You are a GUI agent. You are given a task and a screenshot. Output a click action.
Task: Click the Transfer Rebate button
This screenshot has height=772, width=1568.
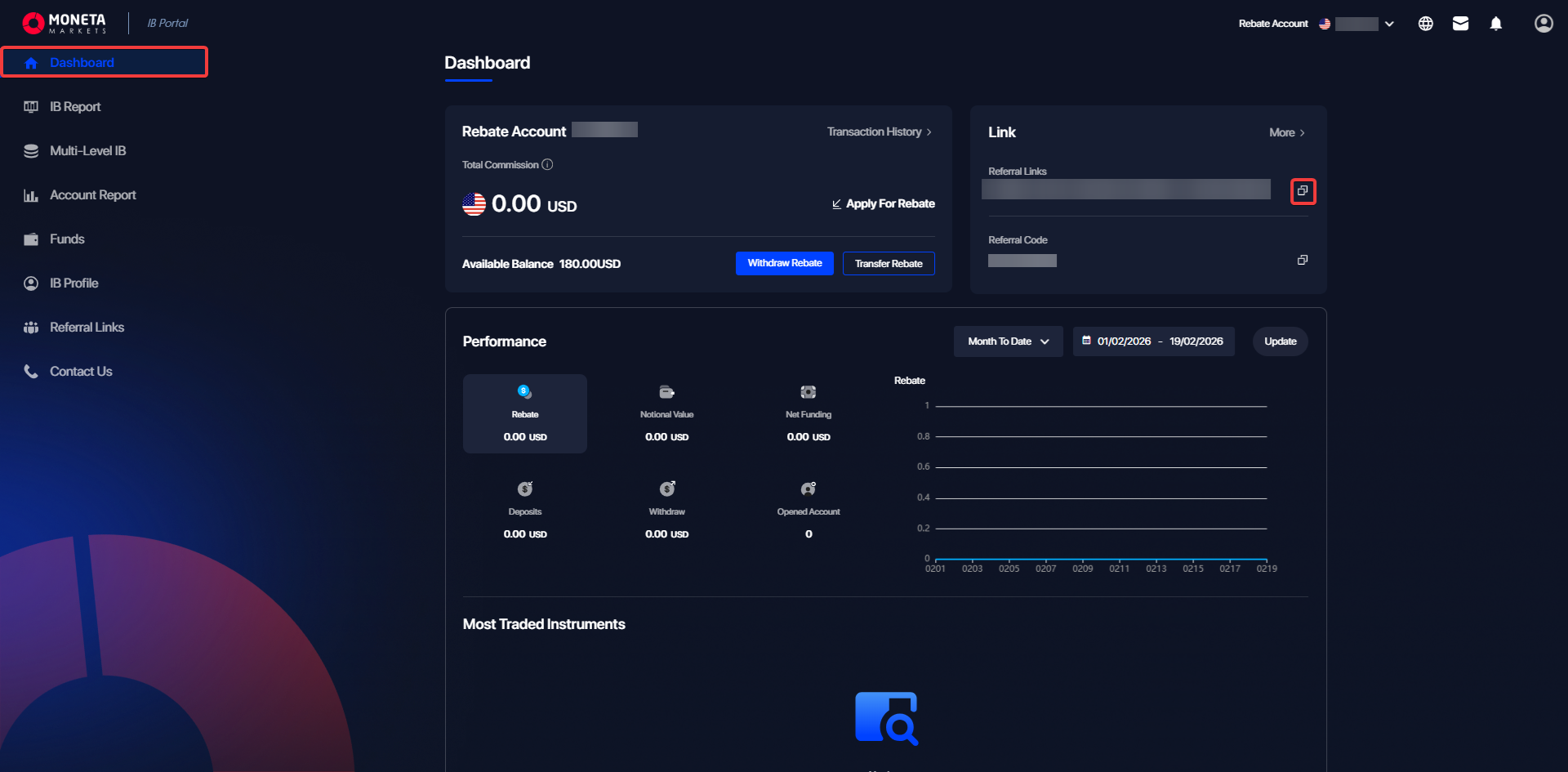889,263
